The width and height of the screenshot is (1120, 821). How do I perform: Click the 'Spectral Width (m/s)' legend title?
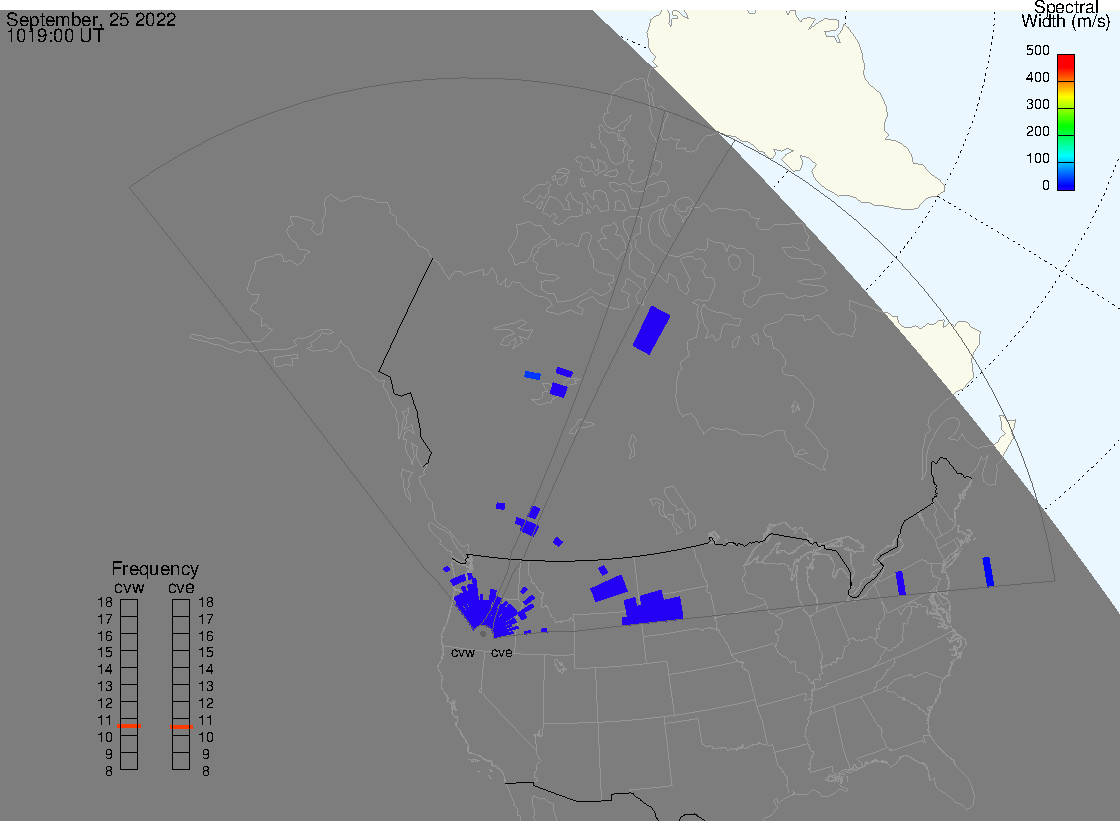1066,14
